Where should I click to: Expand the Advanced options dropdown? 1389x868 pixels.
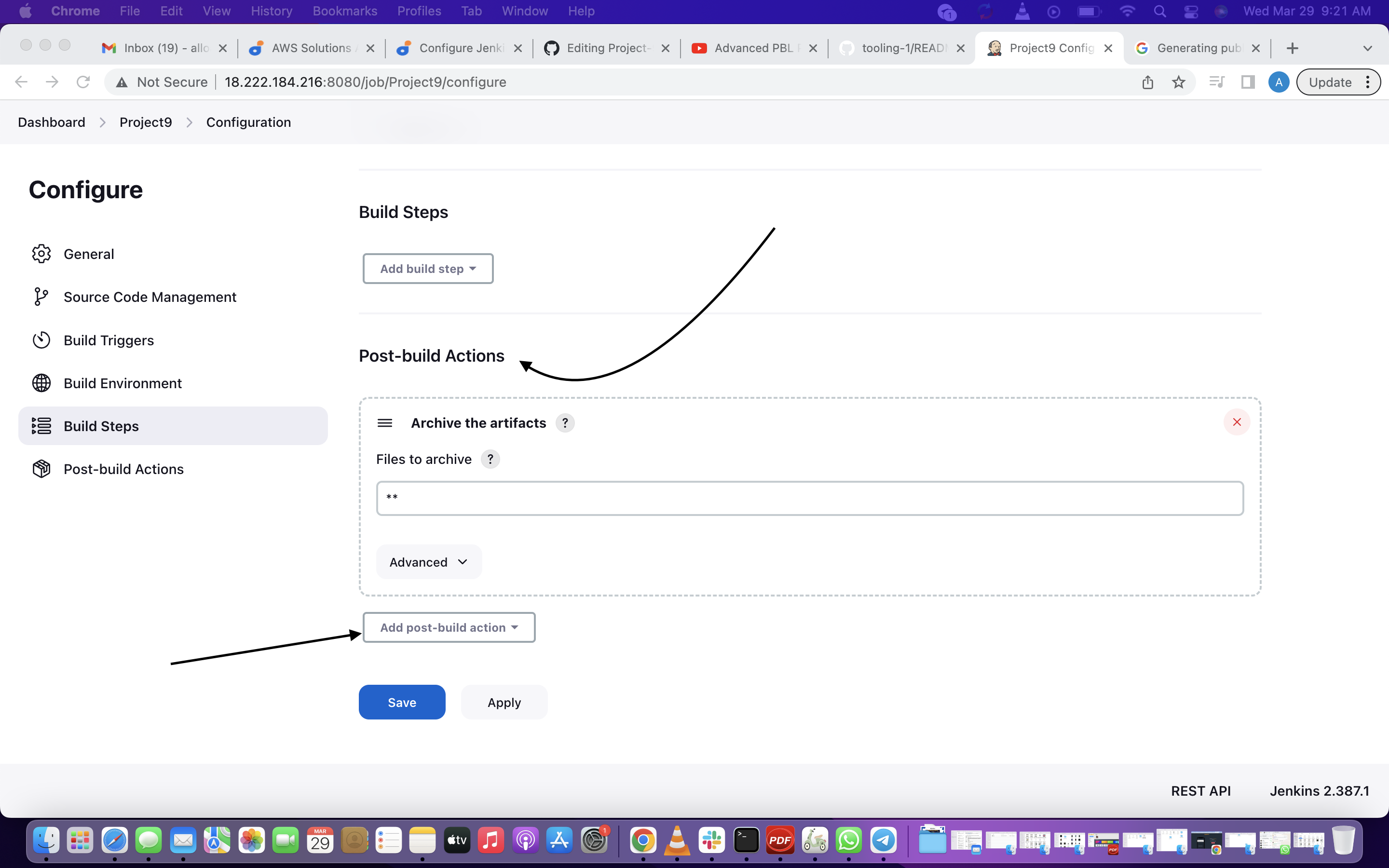coord(429,562)
